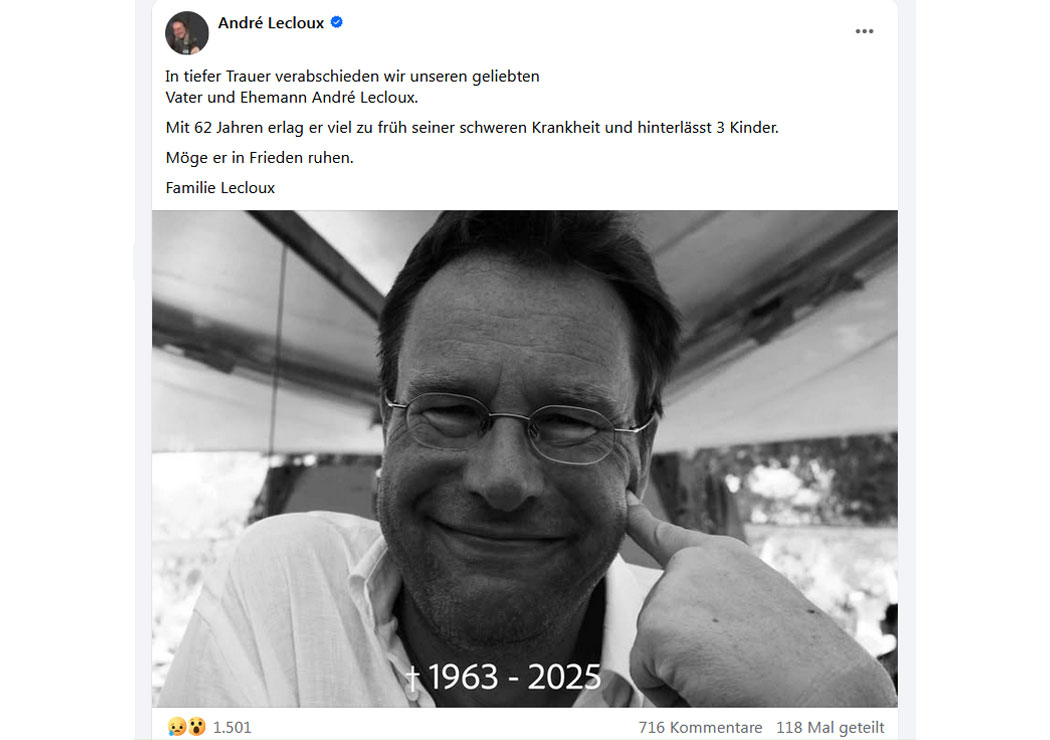The height and width of the screenshot is (740, 1050).
Task: Click the Möge er in Frieden ruhen line
Action: 259,158
